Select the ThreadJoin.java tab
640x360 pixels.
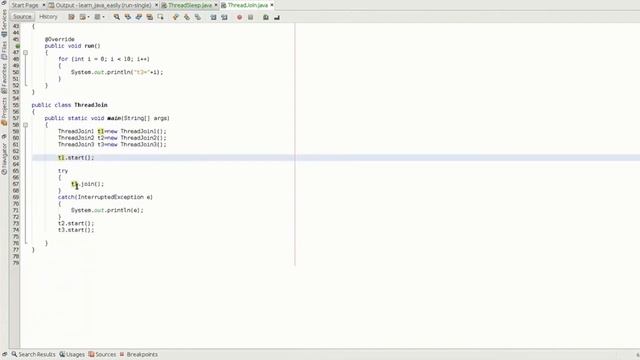[x=244, y=5]
